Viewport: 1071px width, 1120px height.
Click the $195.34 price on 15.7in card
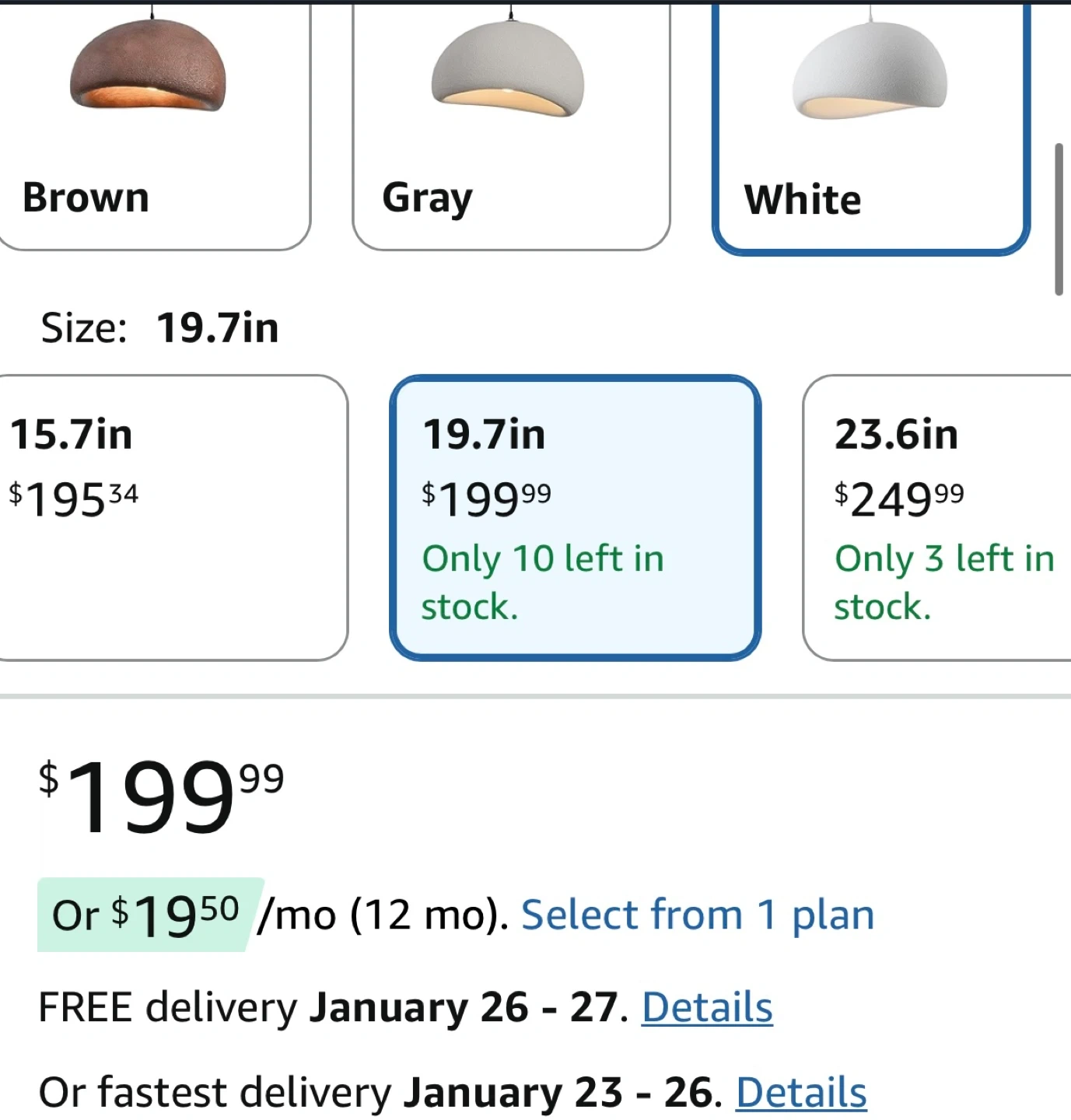74,499
